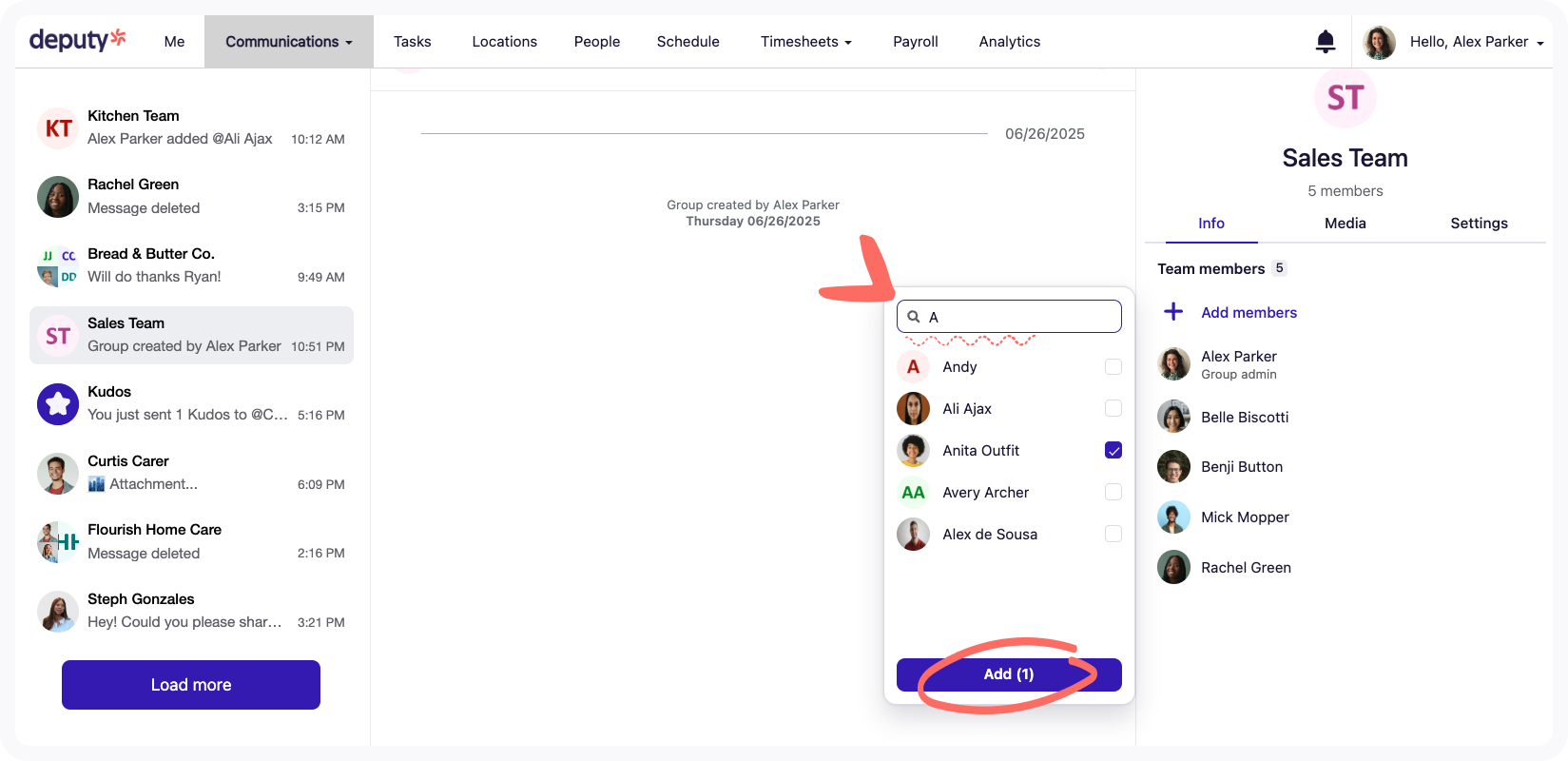Click the Load more button
This screenshot has width=1568, height=761.
tap(191, 685)
